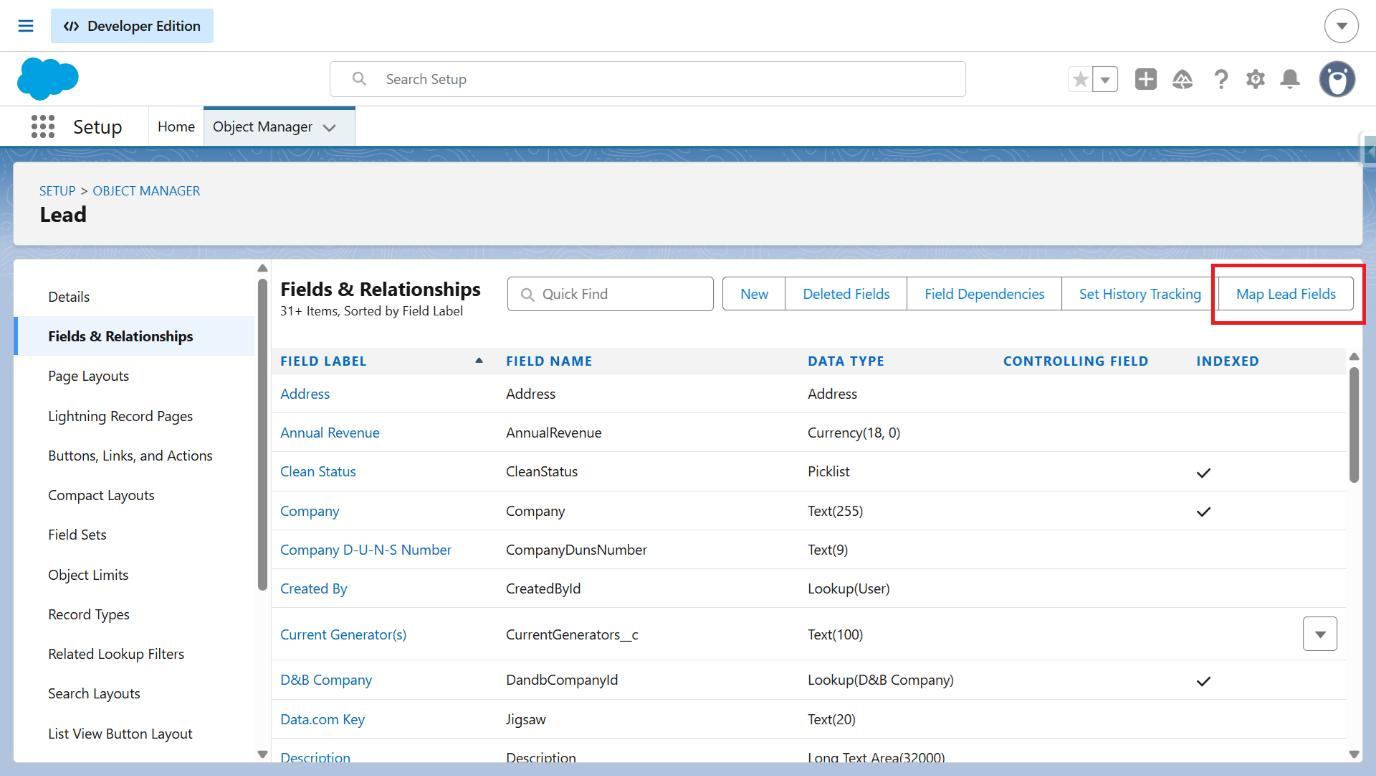Click into the Quick Find field
Viewport: 1376px width, 776px height.
point(610,294)
